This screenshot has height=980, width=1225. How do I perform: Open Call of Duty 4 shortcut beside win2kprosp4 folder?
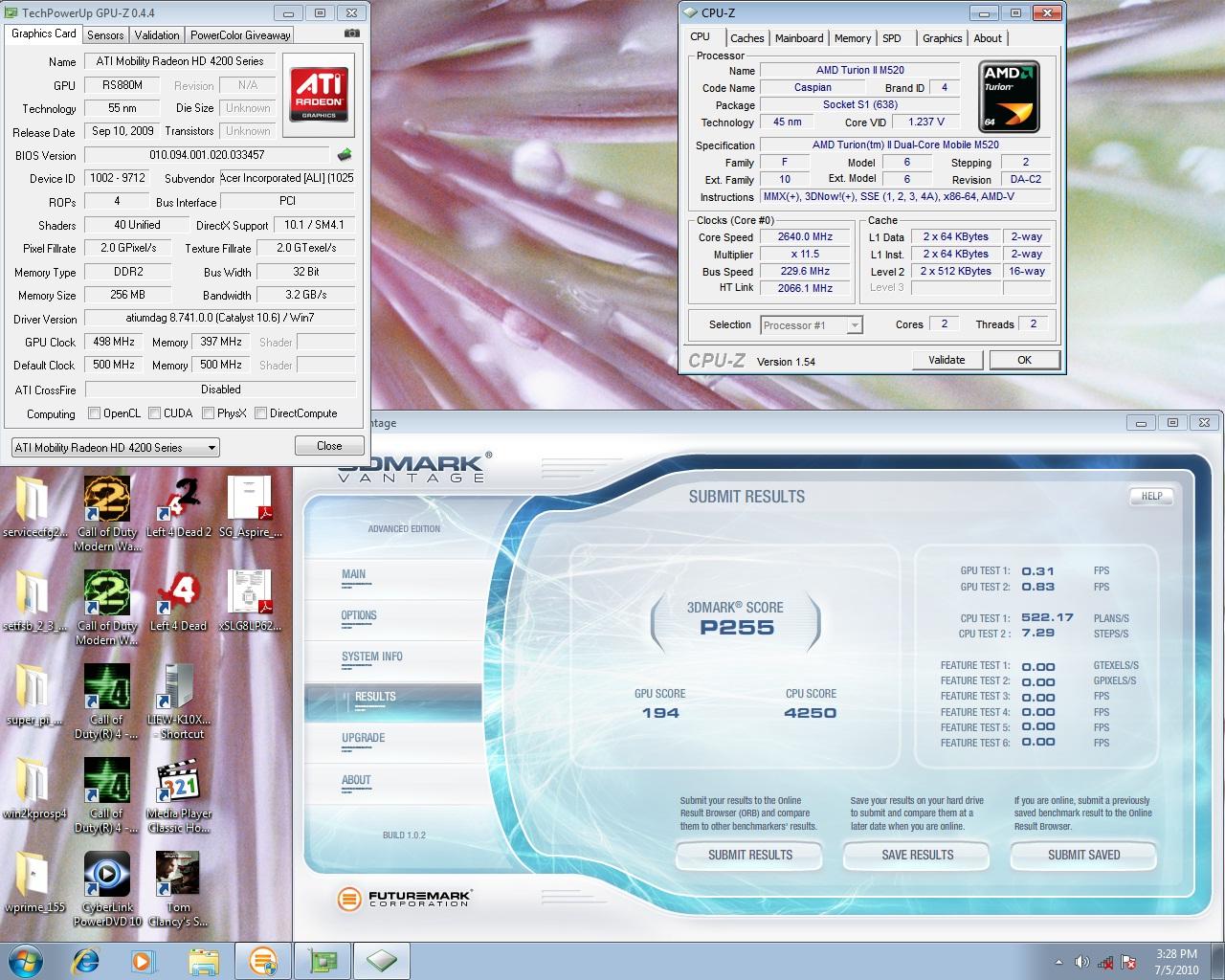[107, 795]
